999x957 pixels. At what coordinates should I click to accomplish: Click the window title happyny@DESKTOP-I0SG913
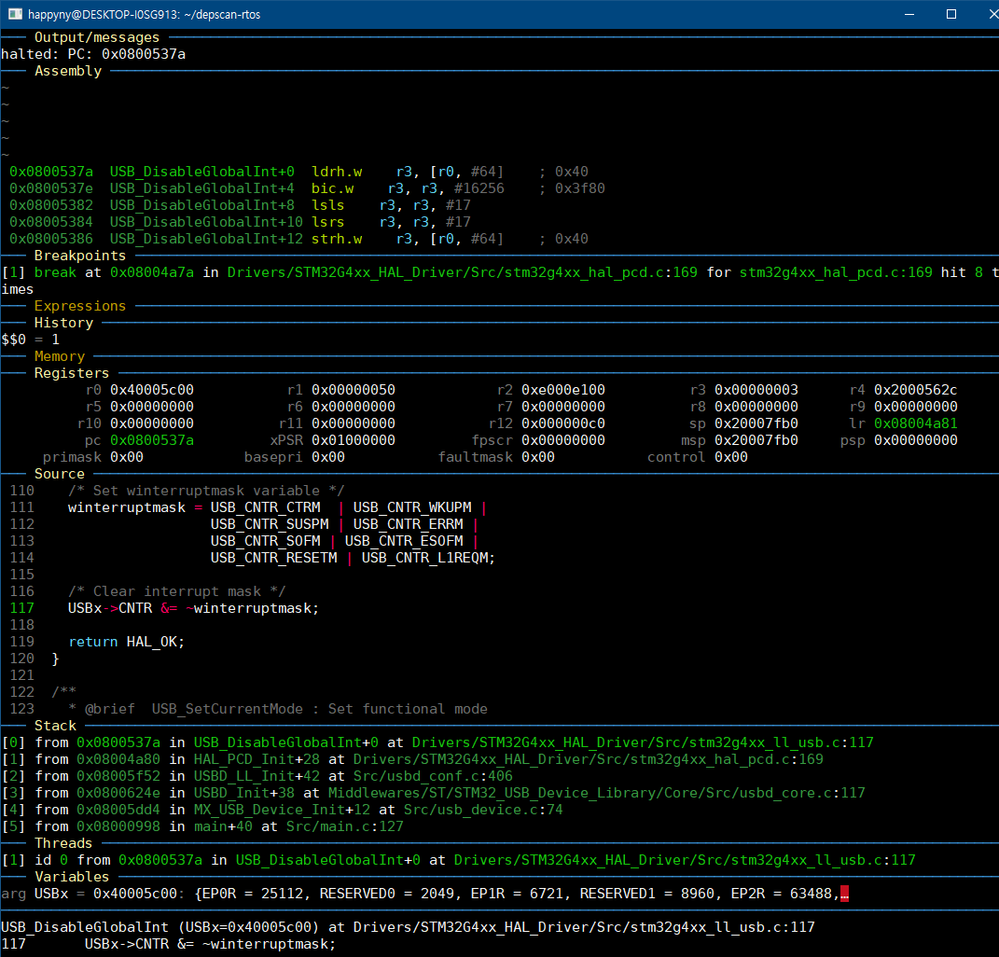pos(144,14)
